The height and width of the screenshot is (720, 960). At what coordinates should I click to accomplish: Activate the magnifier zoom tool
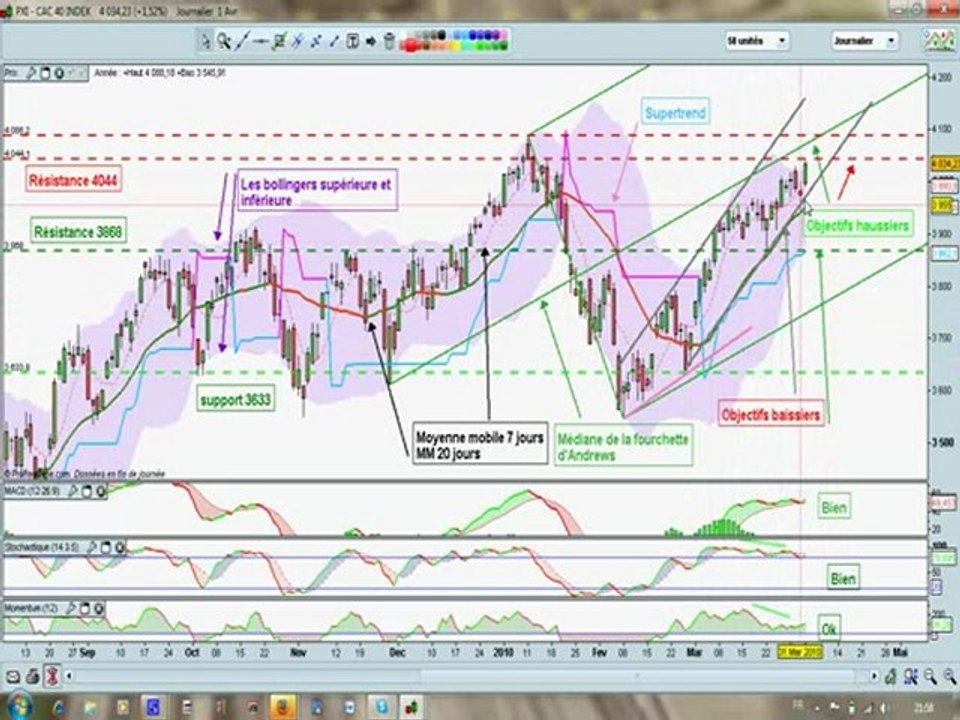[224, 41]
